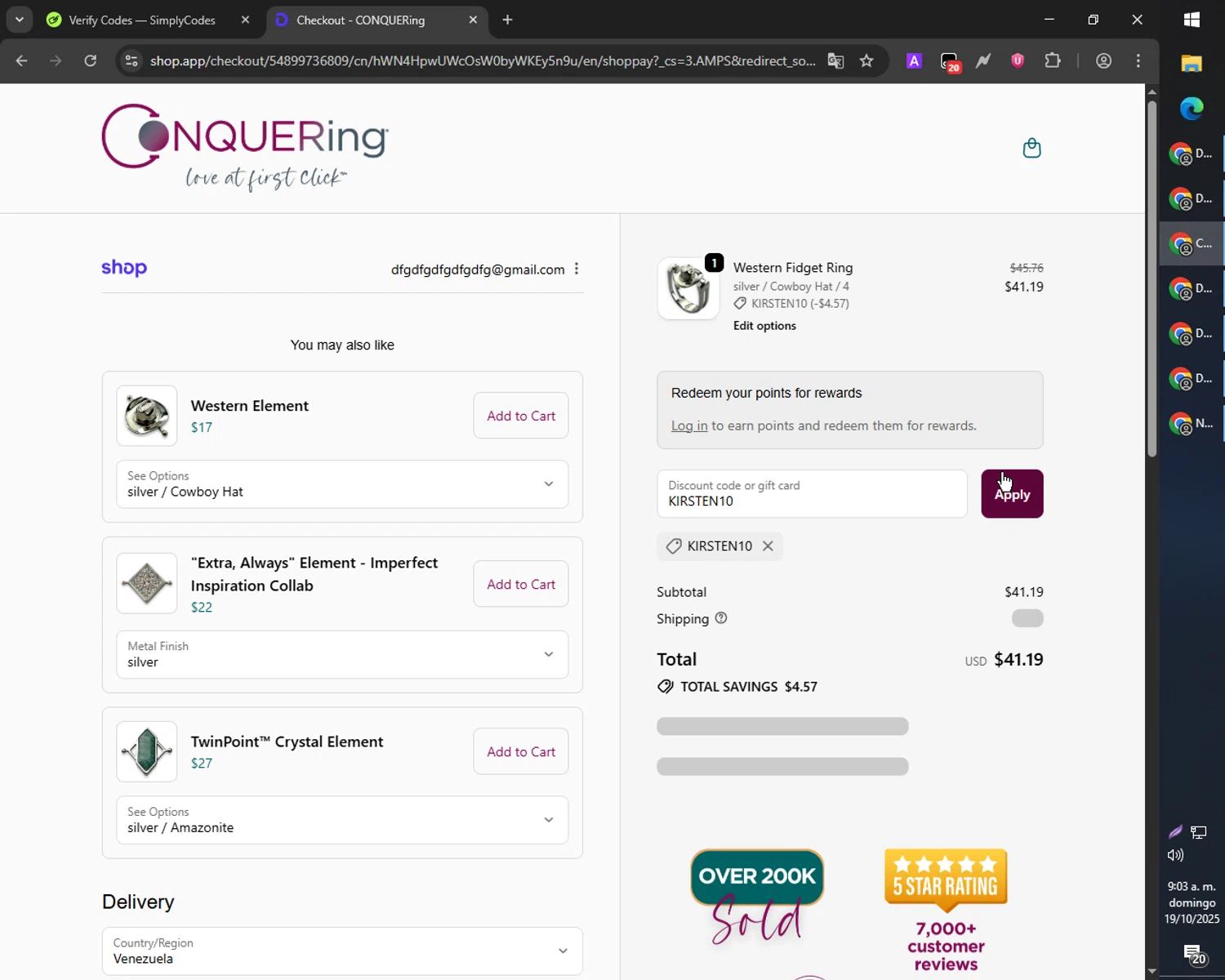Open the taskbar volume icon
Screen dimensions: 1225x980
pos(1175,855)
